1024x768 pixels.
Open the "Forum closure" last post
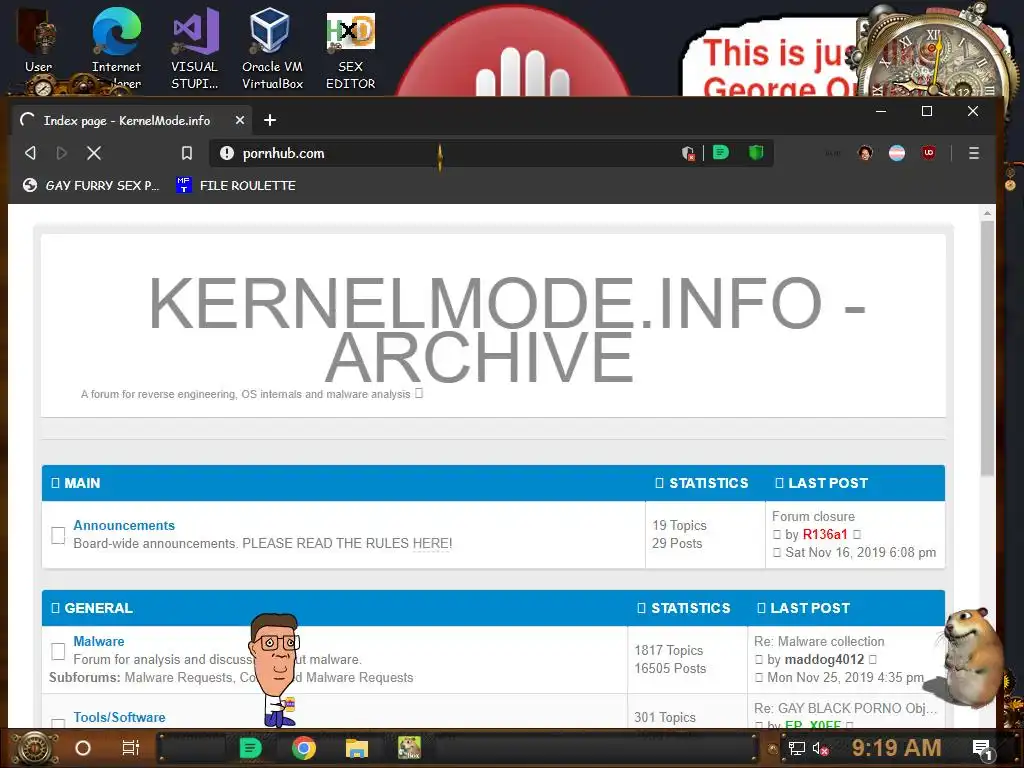click(813, 516)
